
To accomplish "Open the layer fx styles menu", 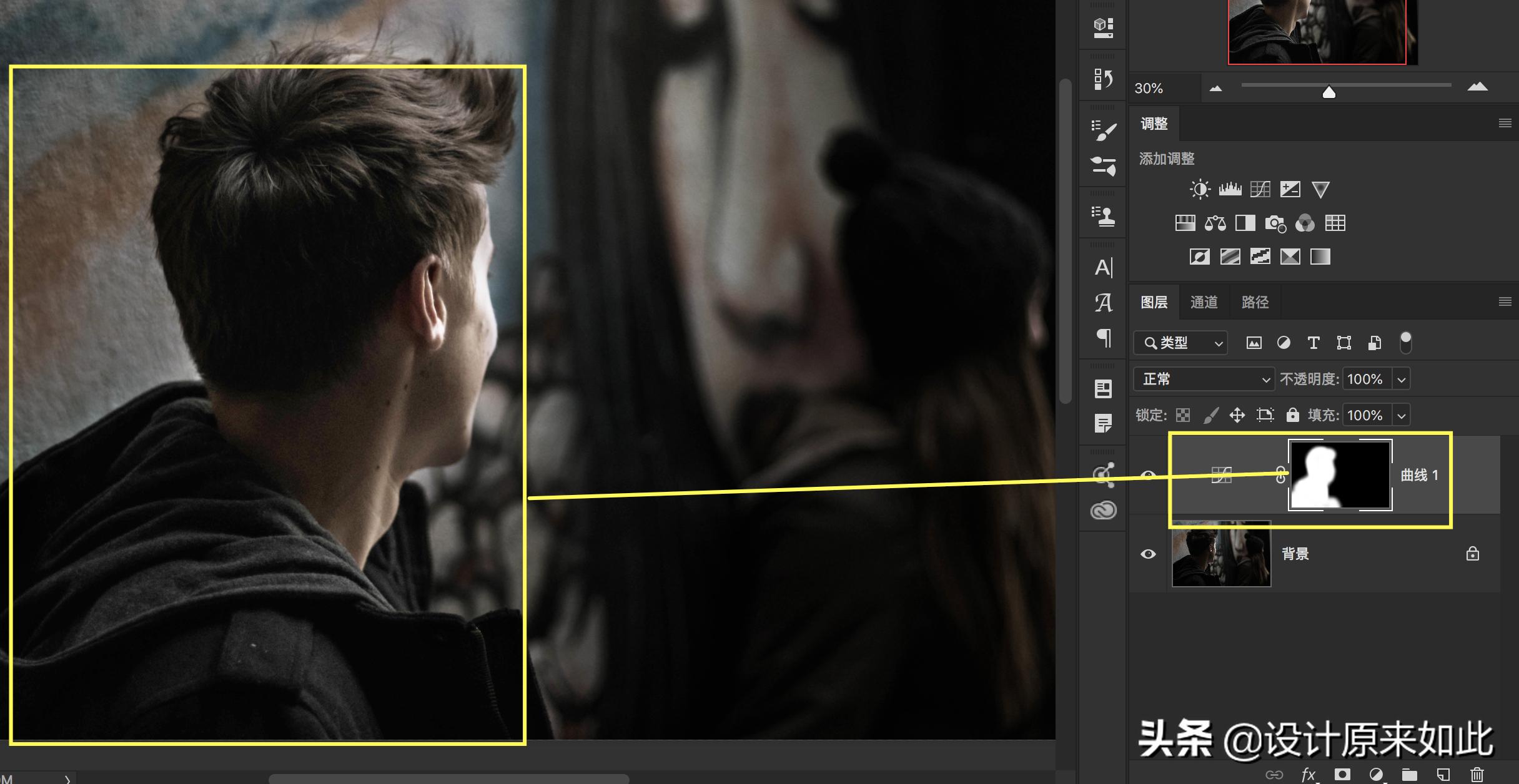I will pos(1308,775).
